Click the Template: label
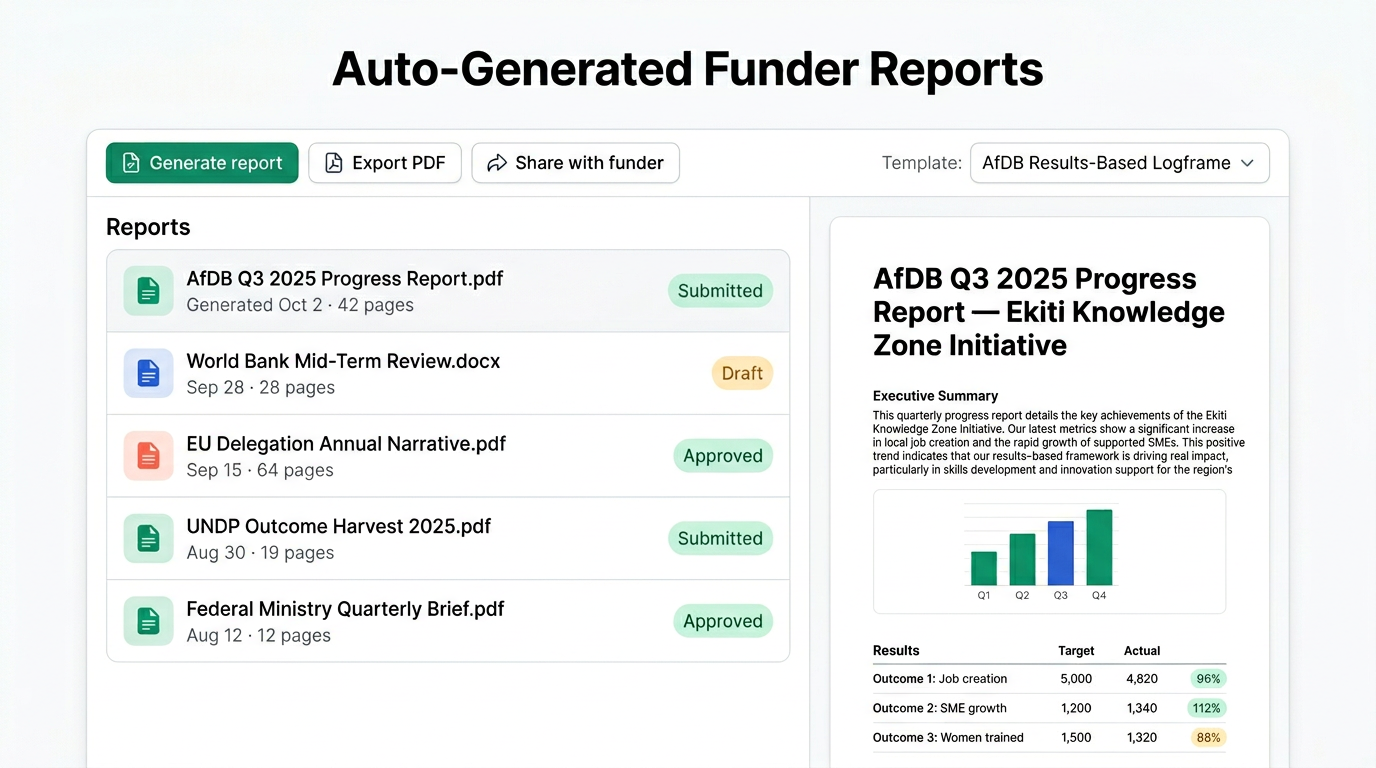This screenshot has width=1376, height=768. point(922,163)
